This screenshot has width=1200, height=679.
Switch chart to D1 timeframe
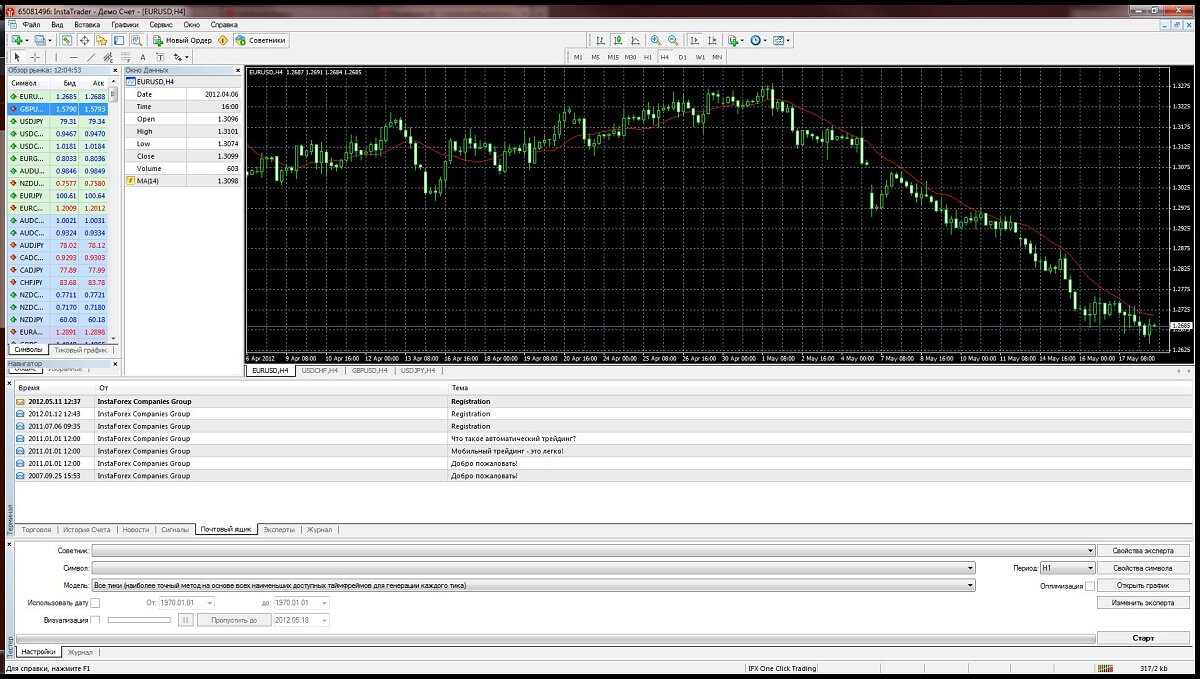(x=683, y=57)
